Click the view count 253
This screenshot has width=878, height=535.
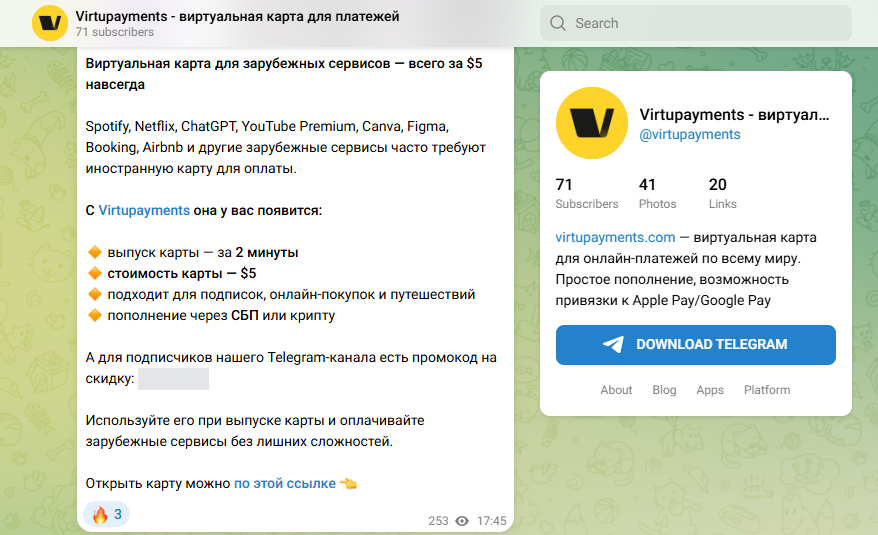[438, 521]
